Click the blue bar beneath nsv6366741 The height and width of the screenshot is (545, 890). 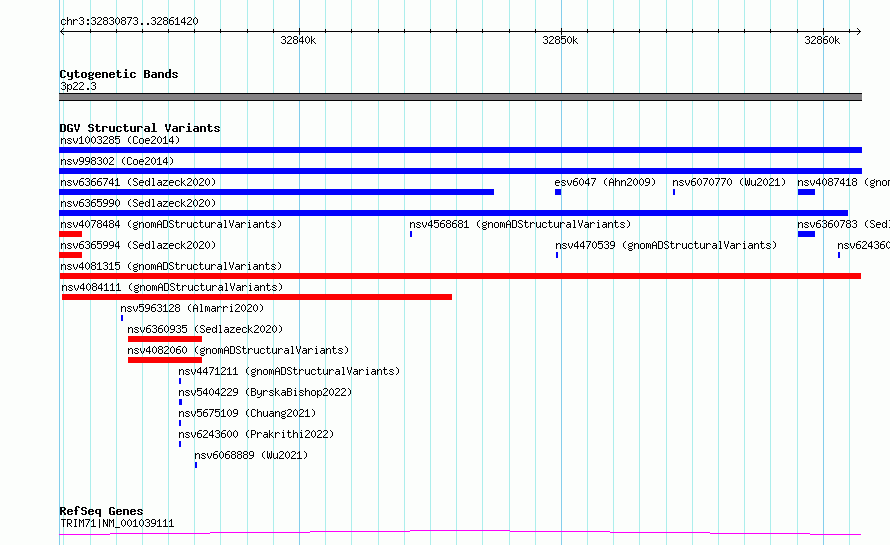[276, 192]
